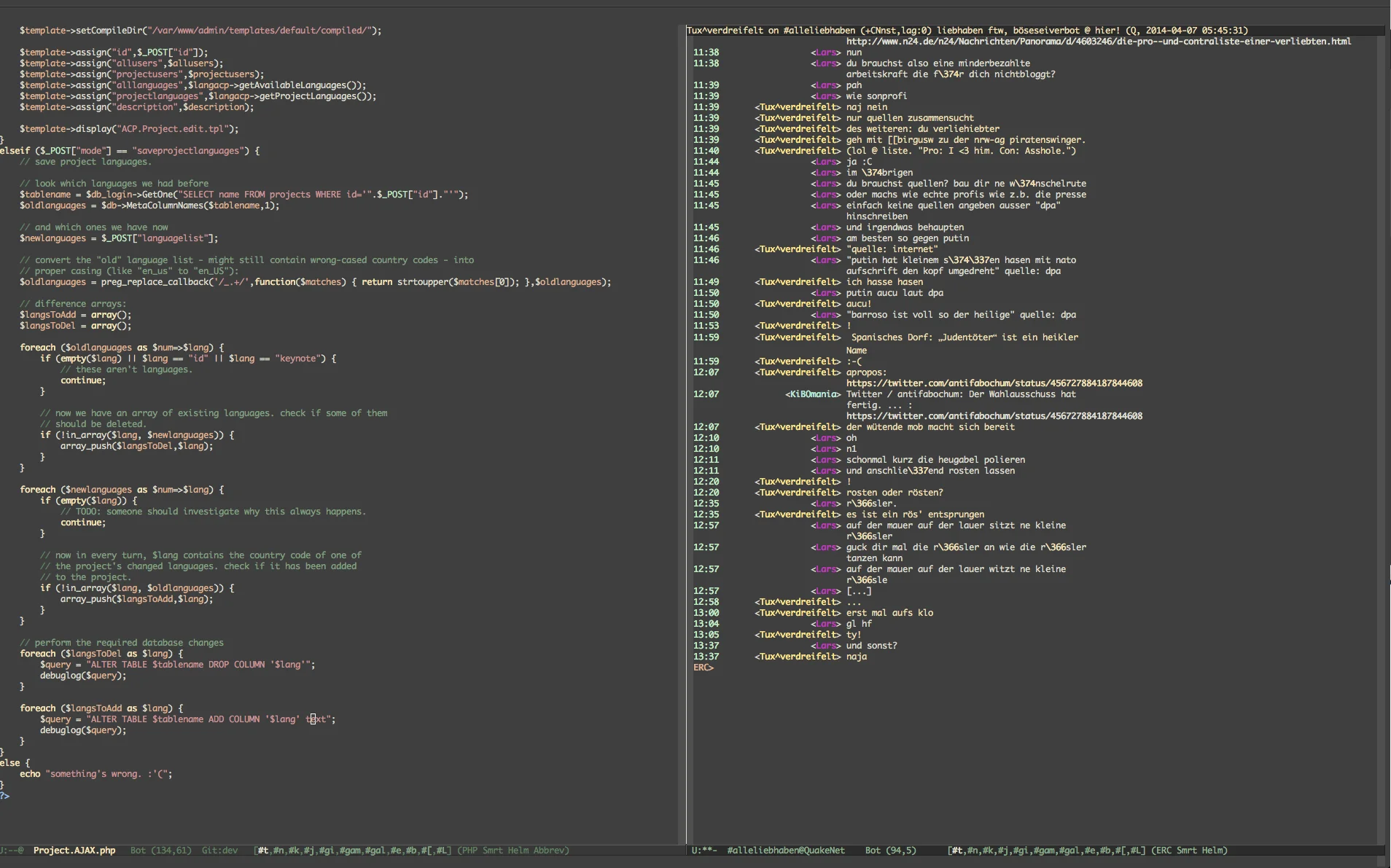The width and height of the screenshot is (1391, 868).
Task: Click 'foreach ($langsToDel as $lang)' line
Action: pos(101,654)
